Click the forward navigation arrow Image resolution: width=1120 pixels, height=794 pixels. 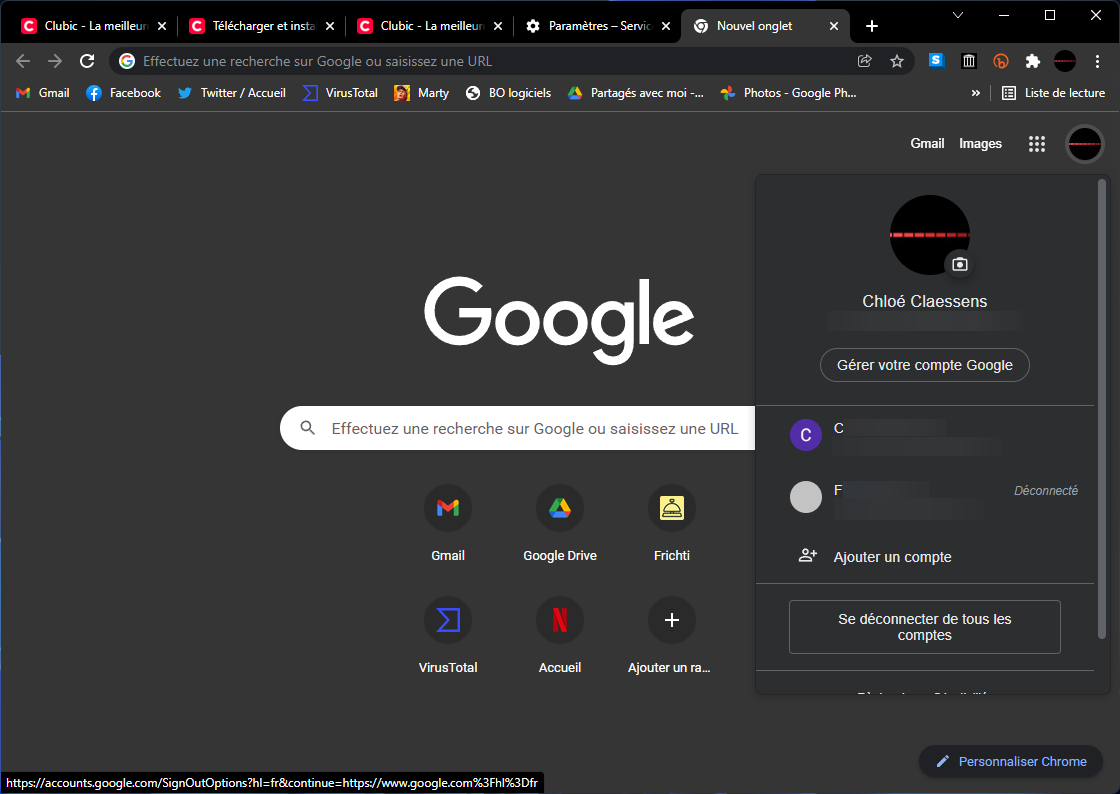coord(55,61)
